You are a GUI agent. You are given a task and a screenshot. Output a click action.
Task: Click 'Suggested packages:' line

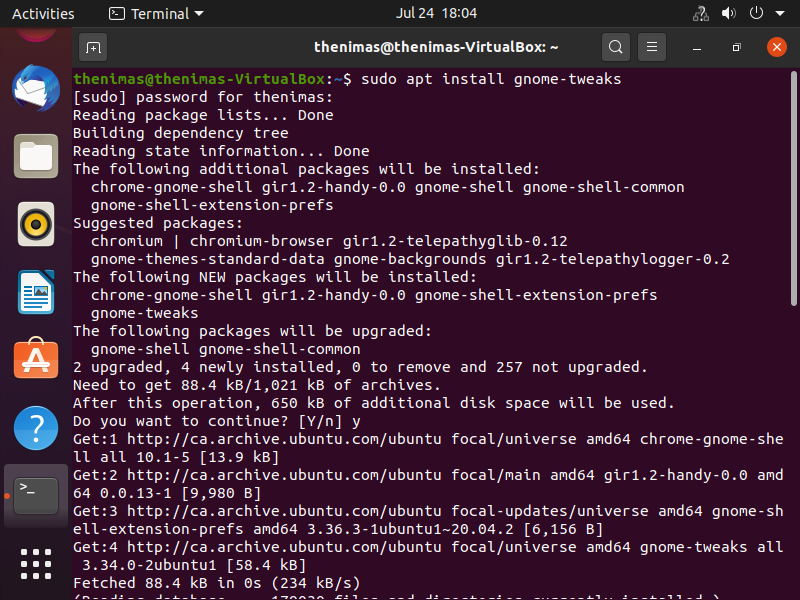[x=158, y=223]
